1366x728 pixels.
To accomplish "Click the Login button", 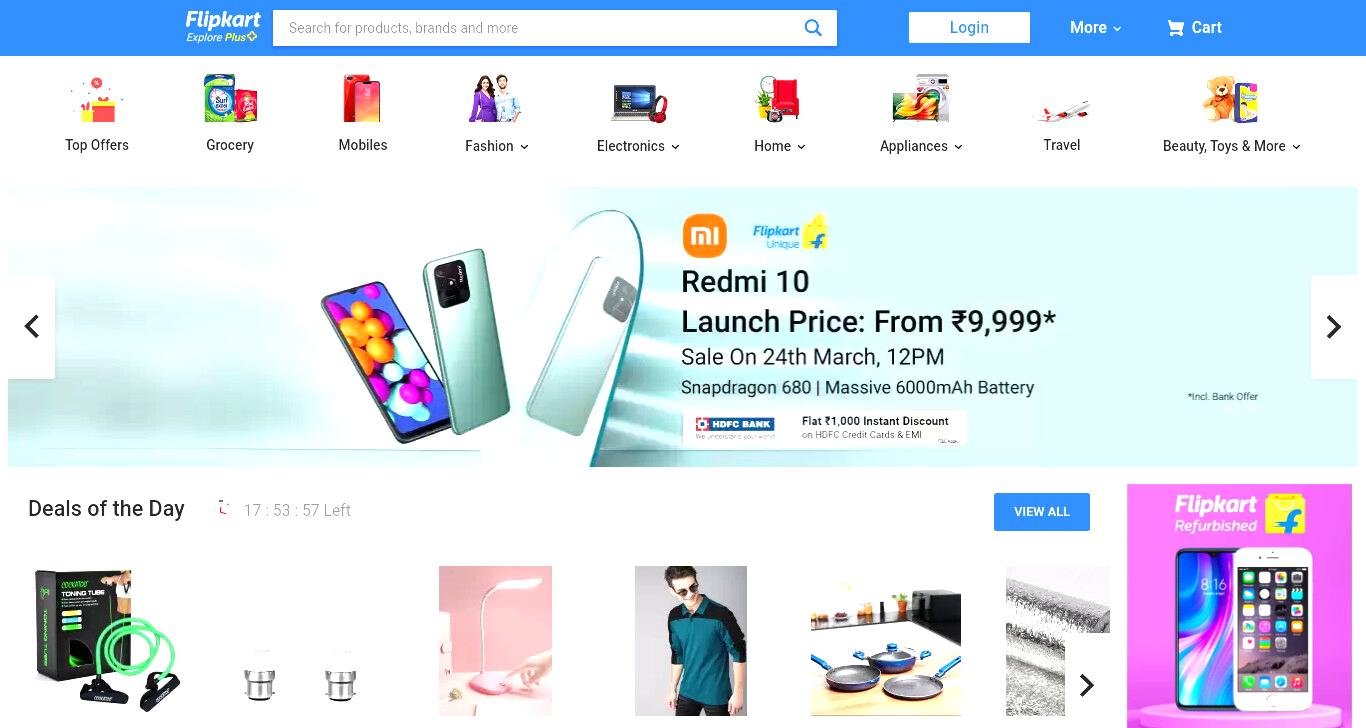I will (x=969, y=28).
